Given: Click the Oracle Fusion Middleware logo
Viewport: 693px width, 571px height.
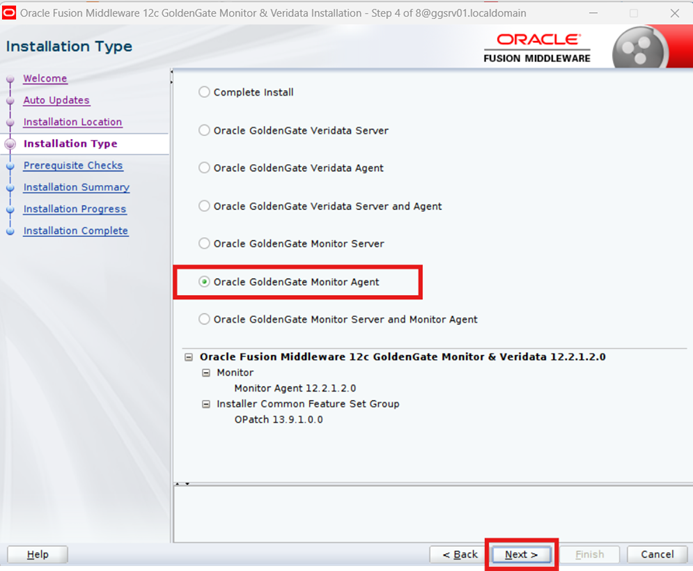Looking at the screenshot, I should point(537,47).
